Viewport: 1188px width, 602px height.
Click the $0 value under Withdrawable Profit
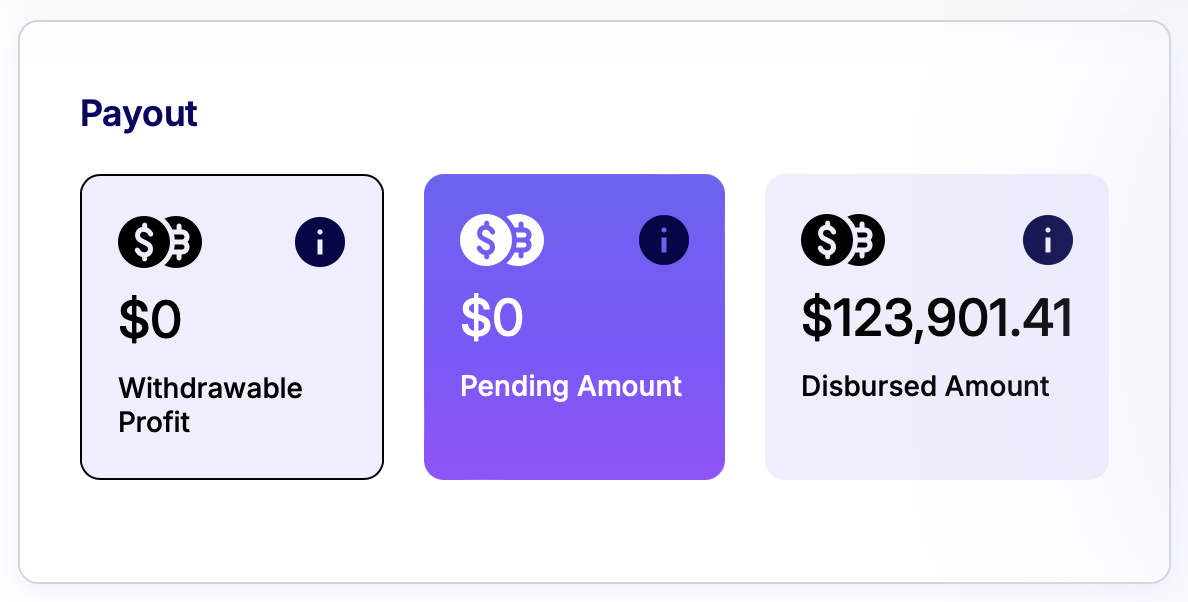click(150, 320)
